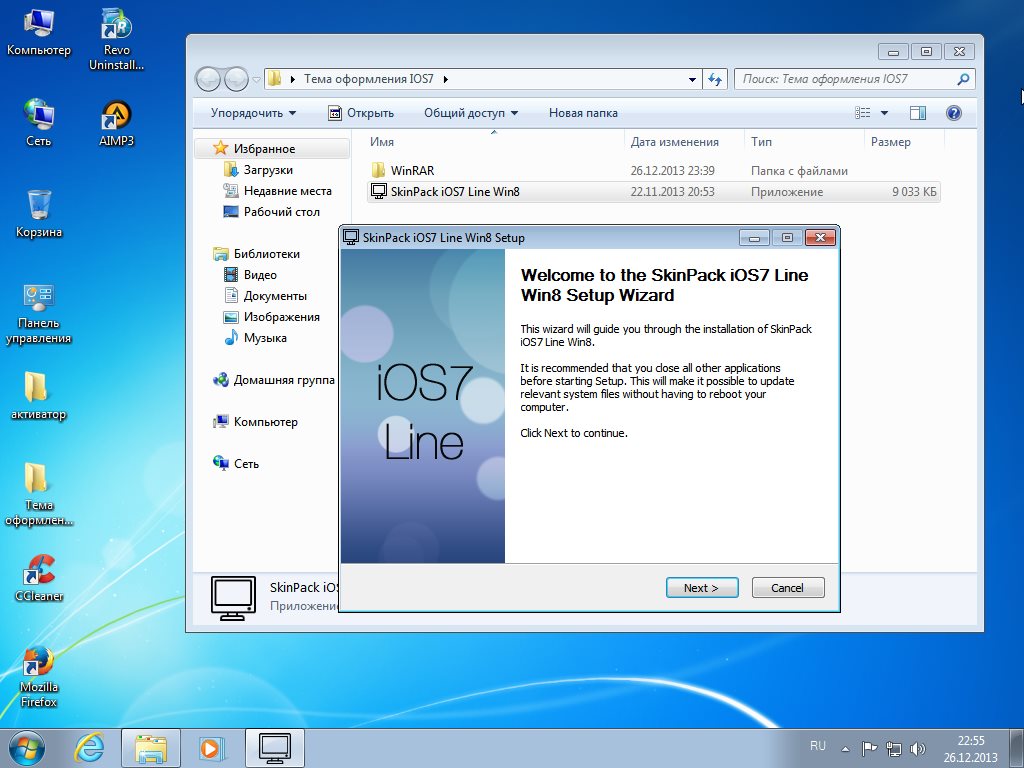Click the RU language indicator

click(818, 746)
